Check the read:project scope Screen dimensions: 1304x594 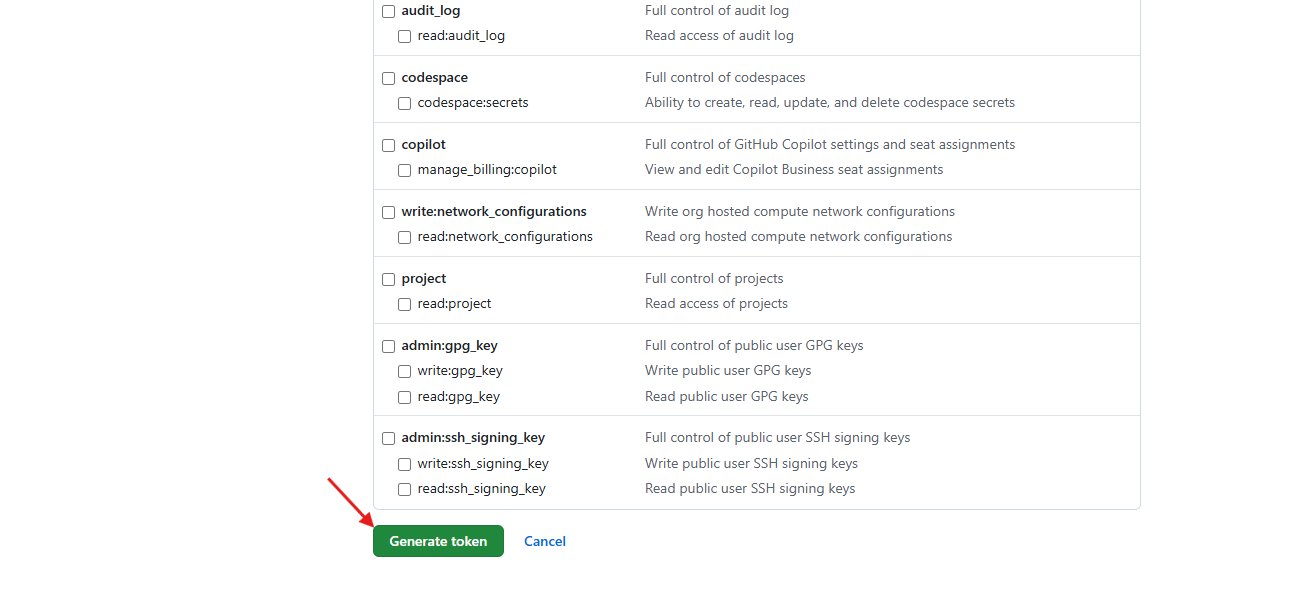coord(405,304)
